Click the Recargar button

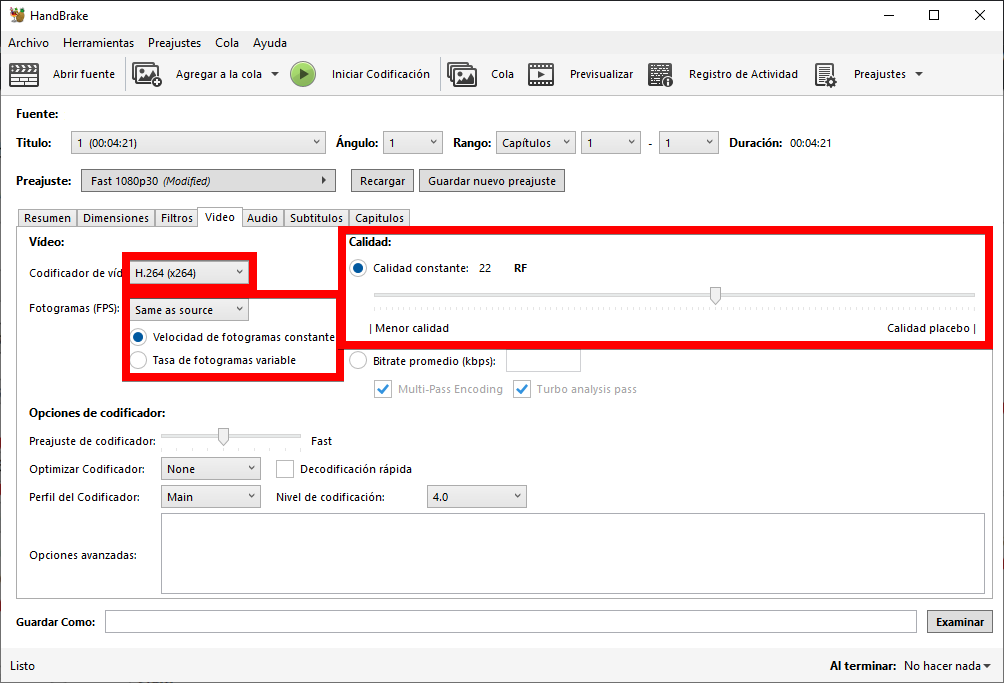pyautogui.click(x=382, y=181)
